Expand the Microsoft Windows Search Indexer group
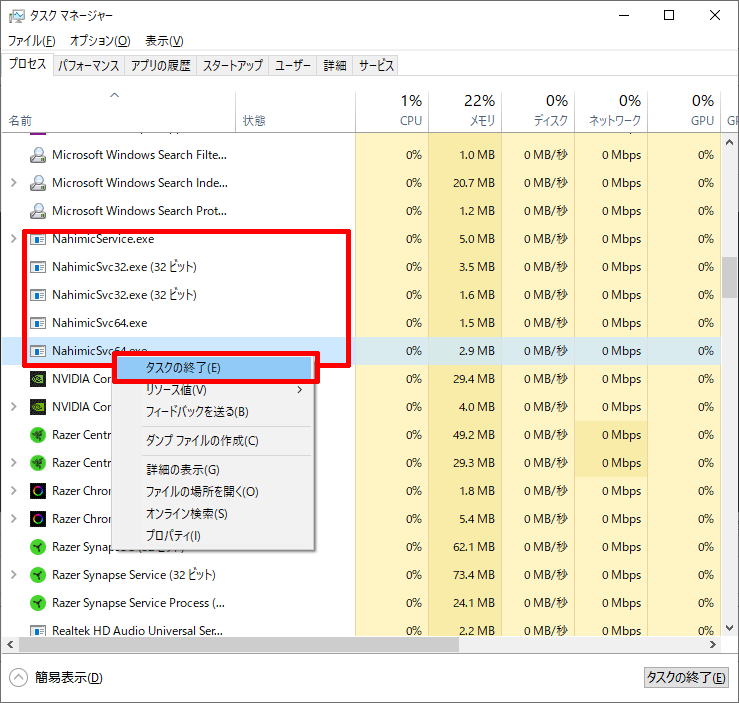This screenshot has width=739, height=703. [x=14, y=183]
